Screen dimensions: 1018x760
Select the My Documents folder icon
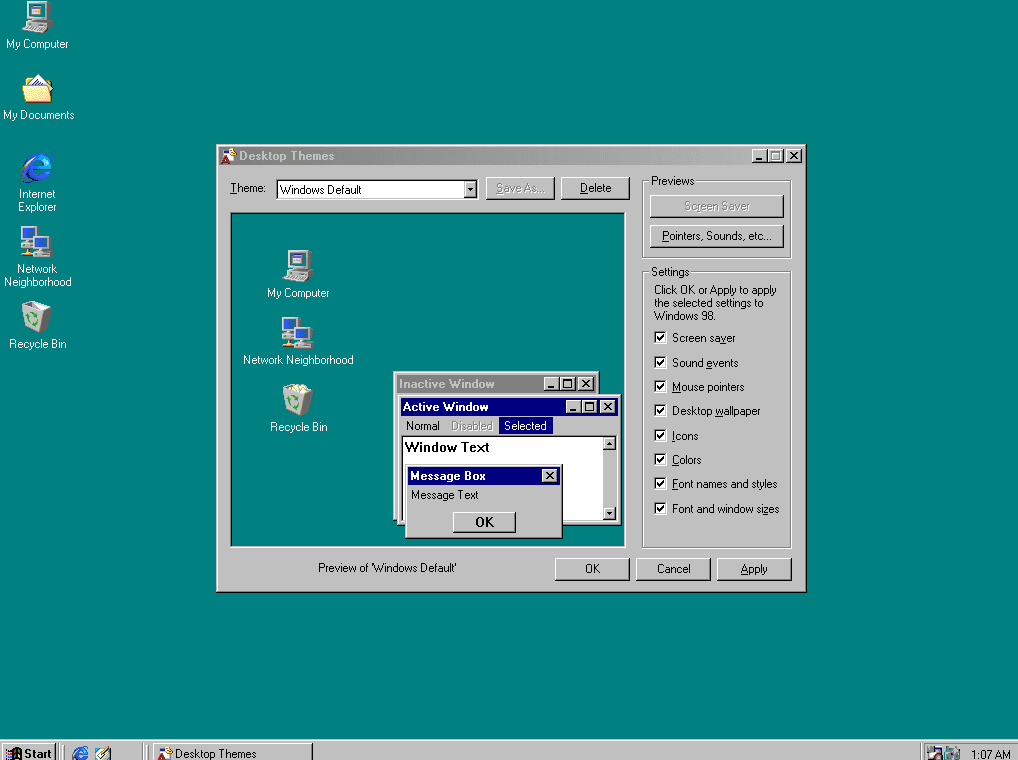click(x=37, y=90)
